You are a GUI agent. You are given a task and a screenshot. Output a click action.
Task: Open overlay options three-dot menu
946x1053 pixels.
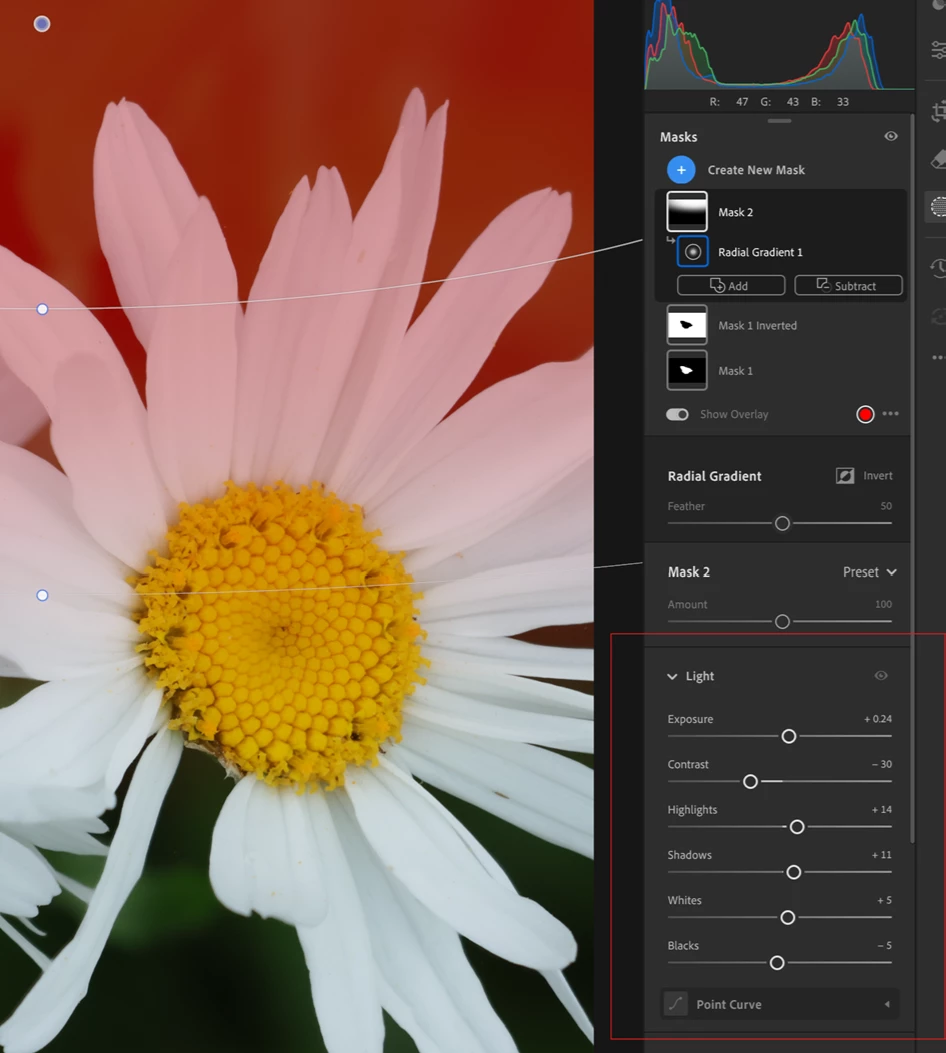890,414
